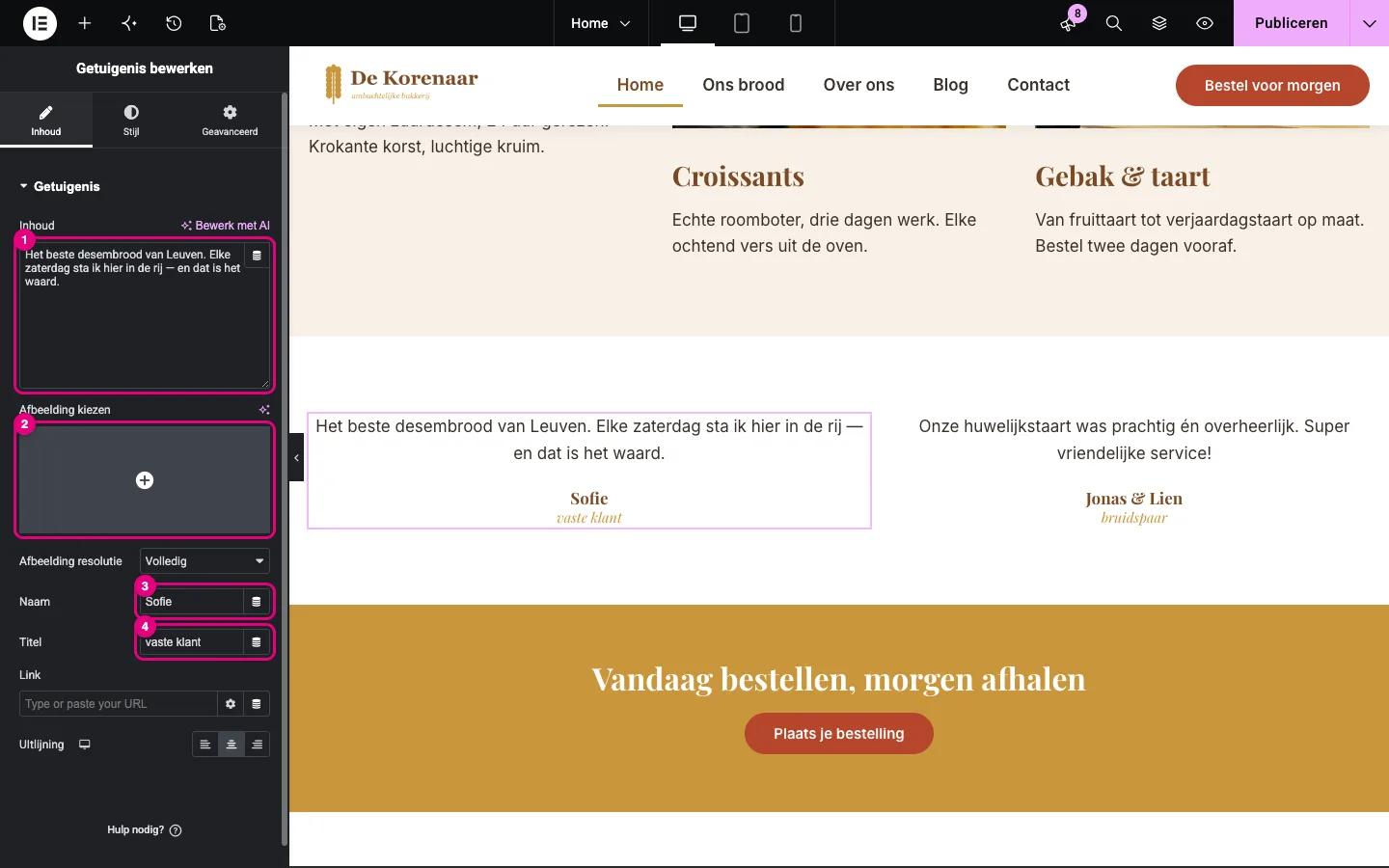Open the structure layers icon

1159,23
